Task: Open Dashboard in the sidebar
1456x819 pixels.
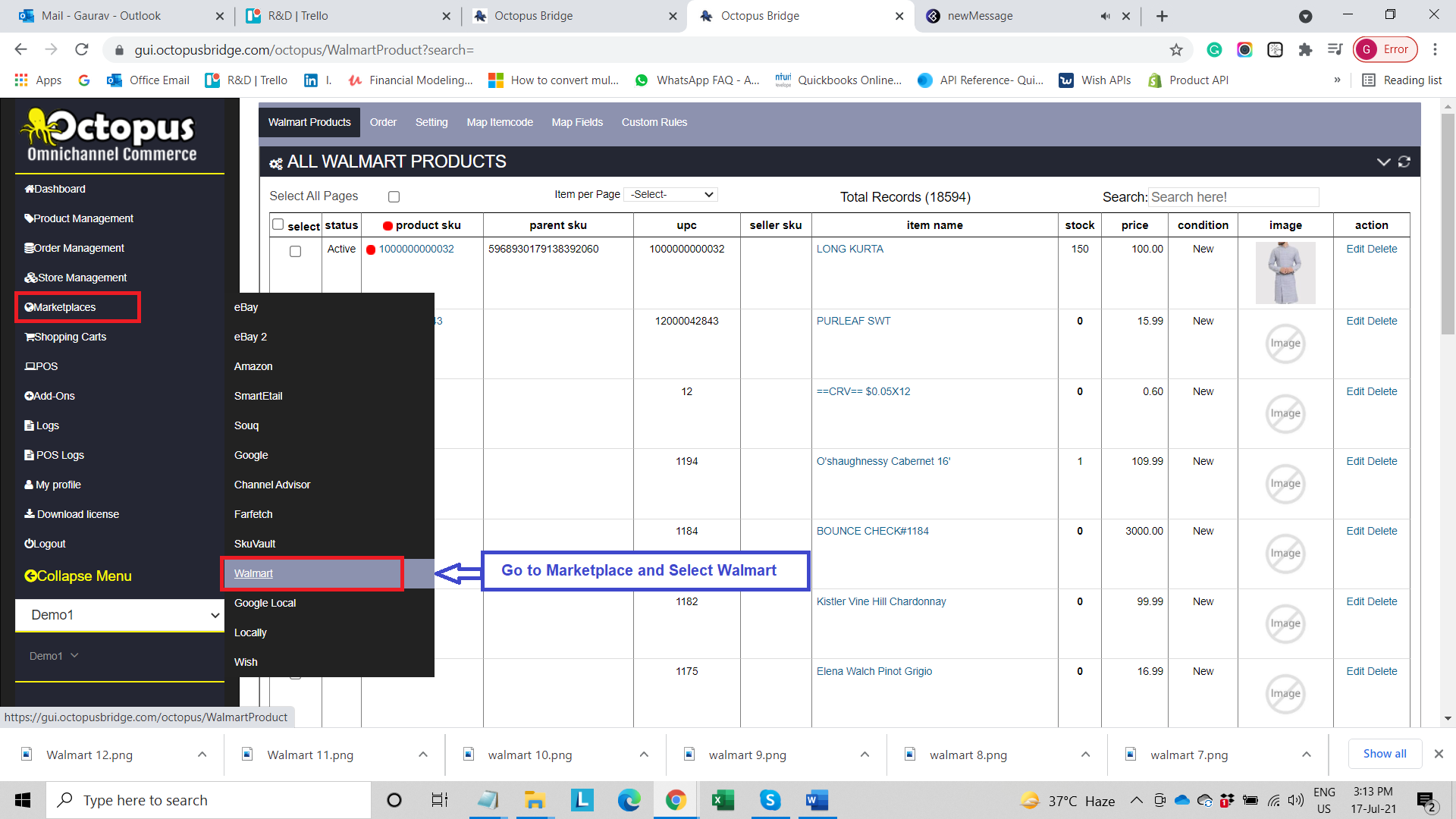Action: (x=55, y=189)
